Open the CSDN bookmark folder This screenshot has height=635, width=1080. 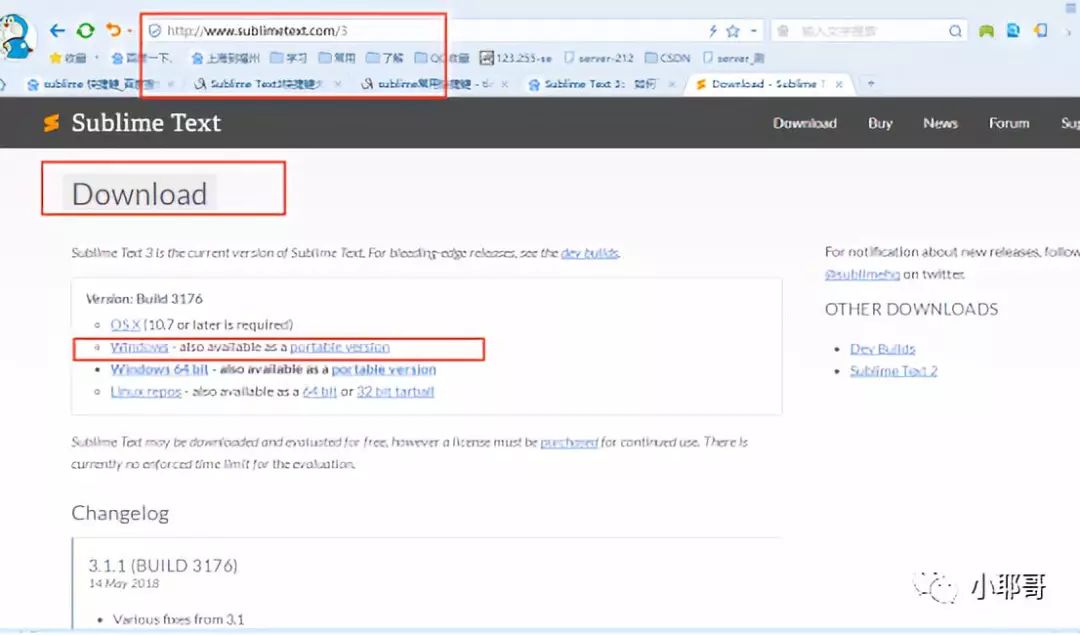pyautogui.click(x=667, y=58)
